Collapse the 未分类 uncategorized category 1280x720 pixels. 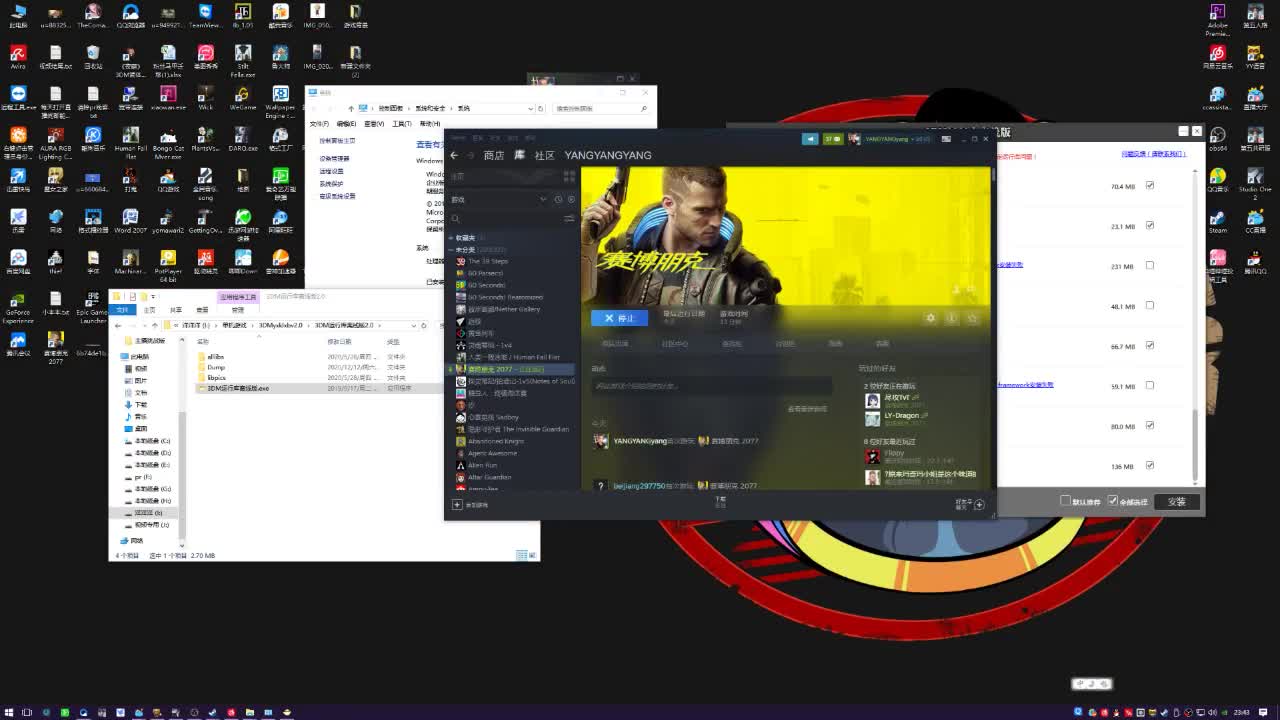[476, 250]
